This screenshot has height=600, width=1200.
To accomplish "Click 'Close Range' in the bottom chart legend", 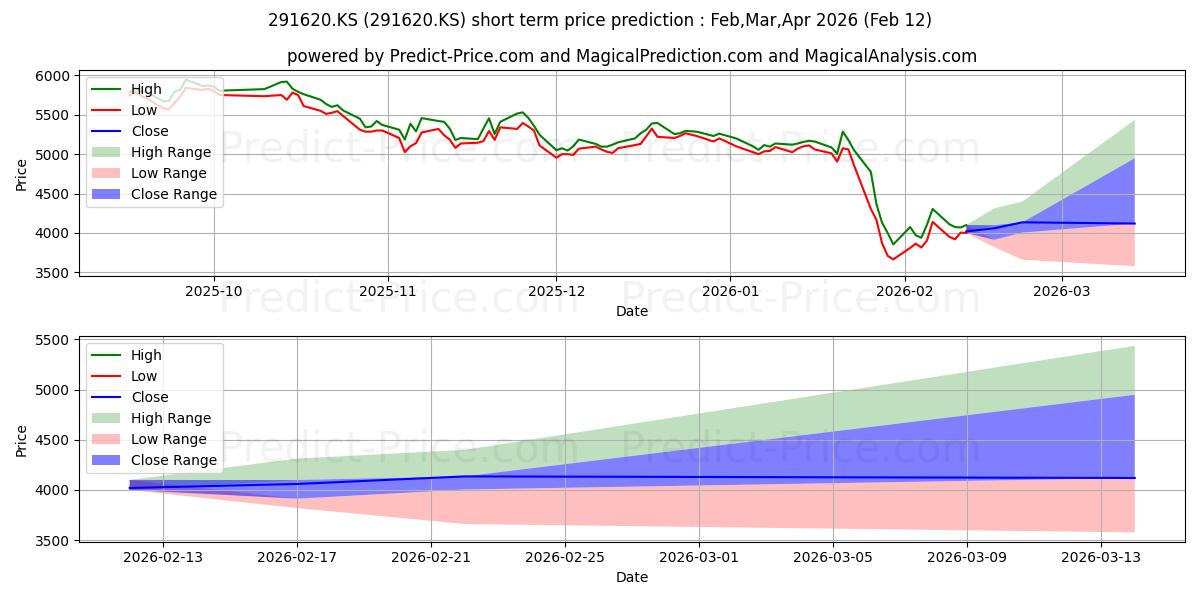I will [x=172, y=460].
